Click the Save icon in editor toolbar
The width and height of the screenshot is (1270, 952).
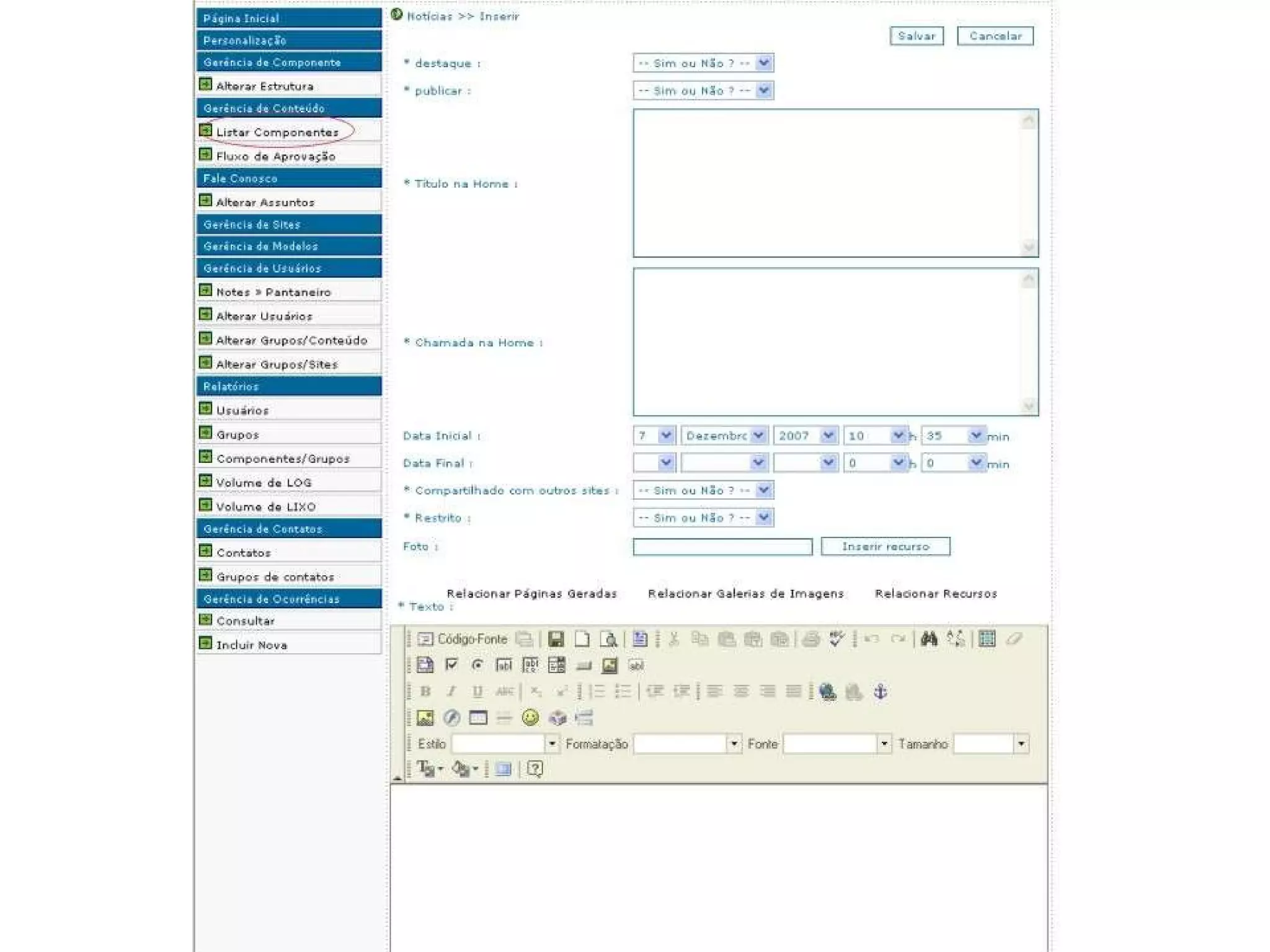point(556,639)
